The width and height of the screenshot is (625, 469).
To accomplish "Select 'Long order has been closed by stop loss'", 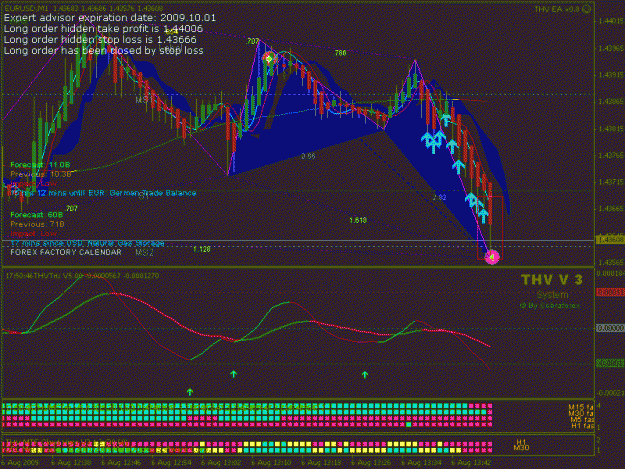I will tap(104, 50).
